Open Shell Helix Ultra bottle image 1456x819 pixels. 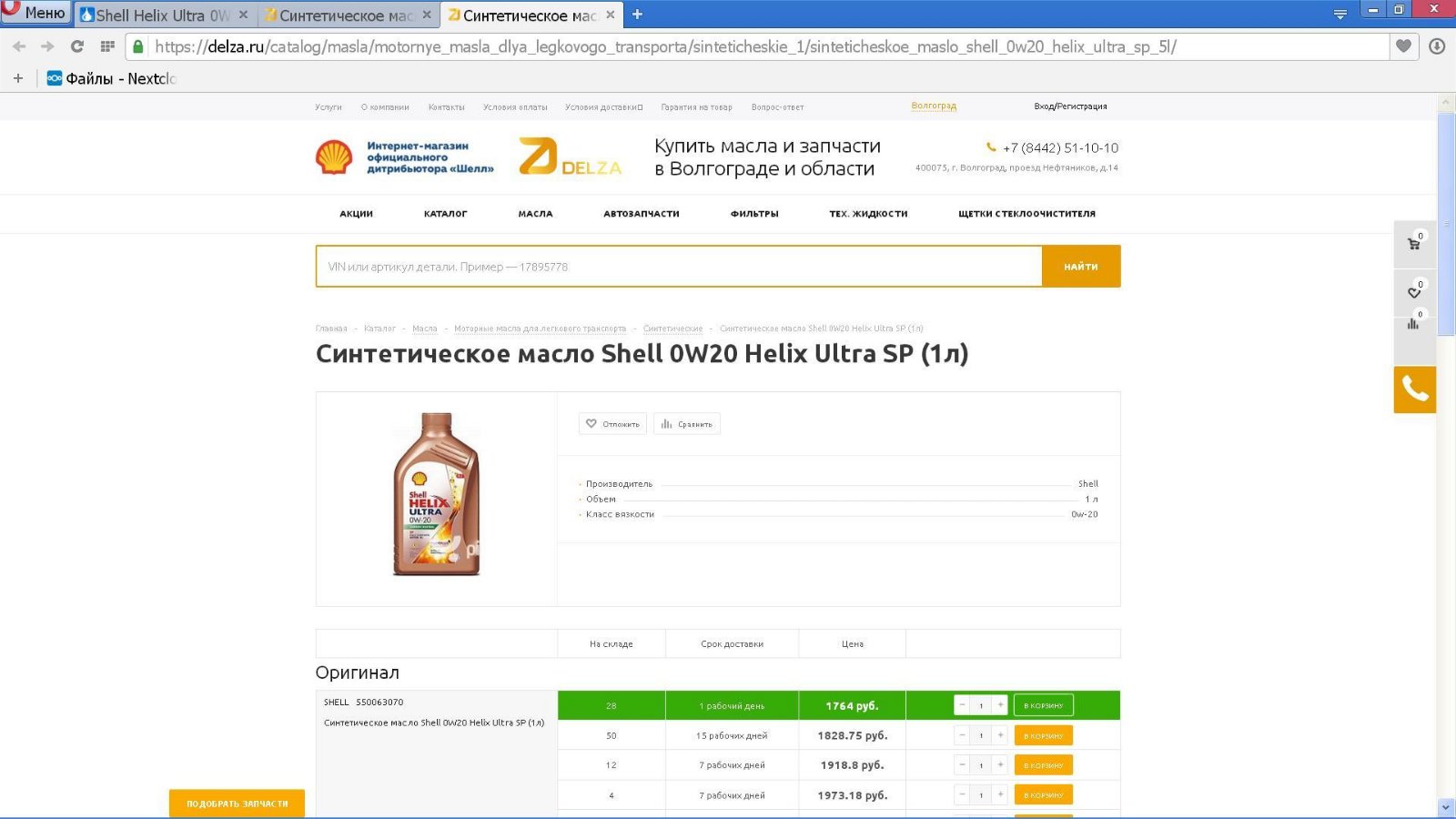436,494
